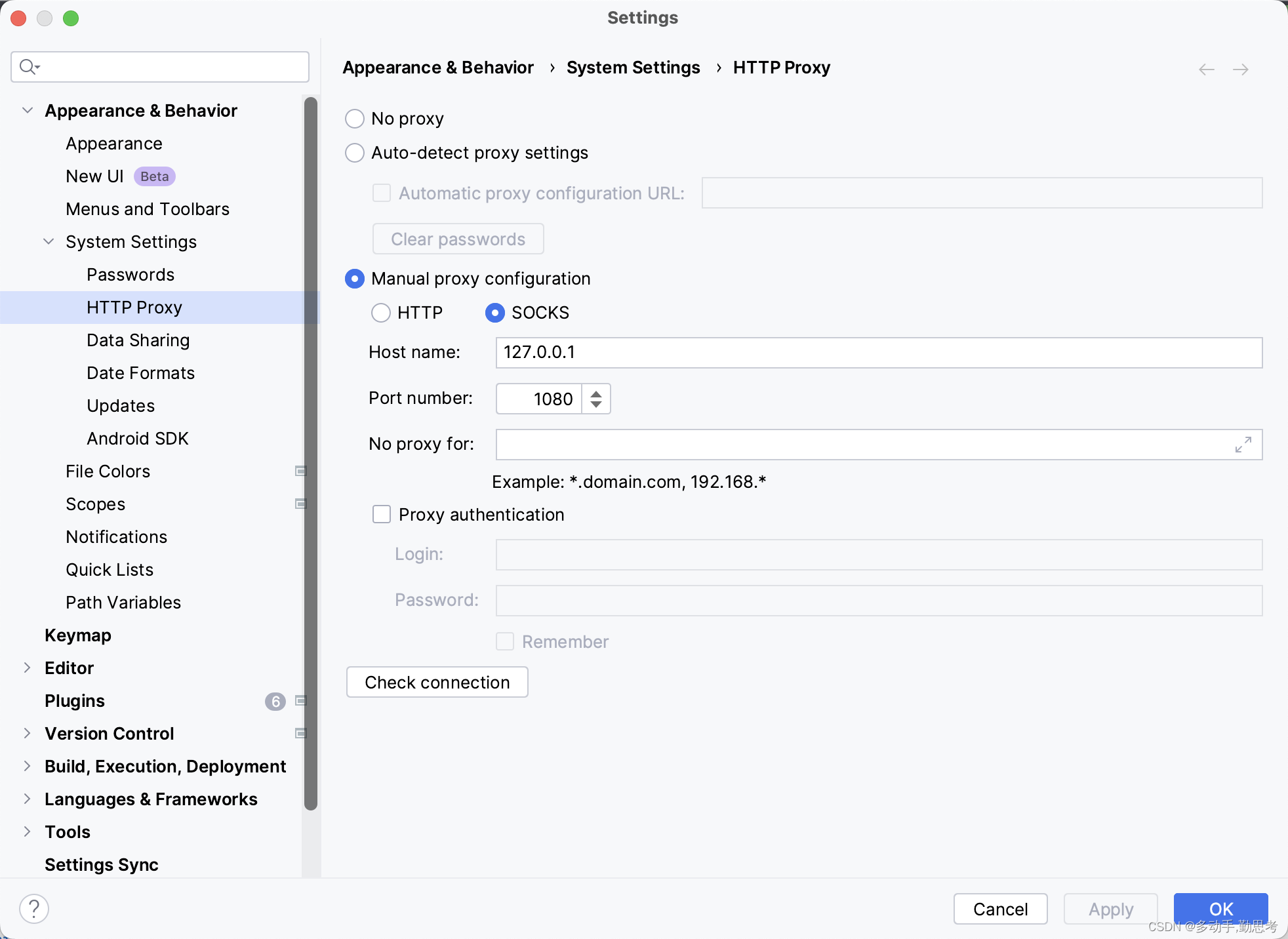Screen dimensions: 1288x939
Task: Choose the HTTP proxy type radio
Action: (381, 313)
